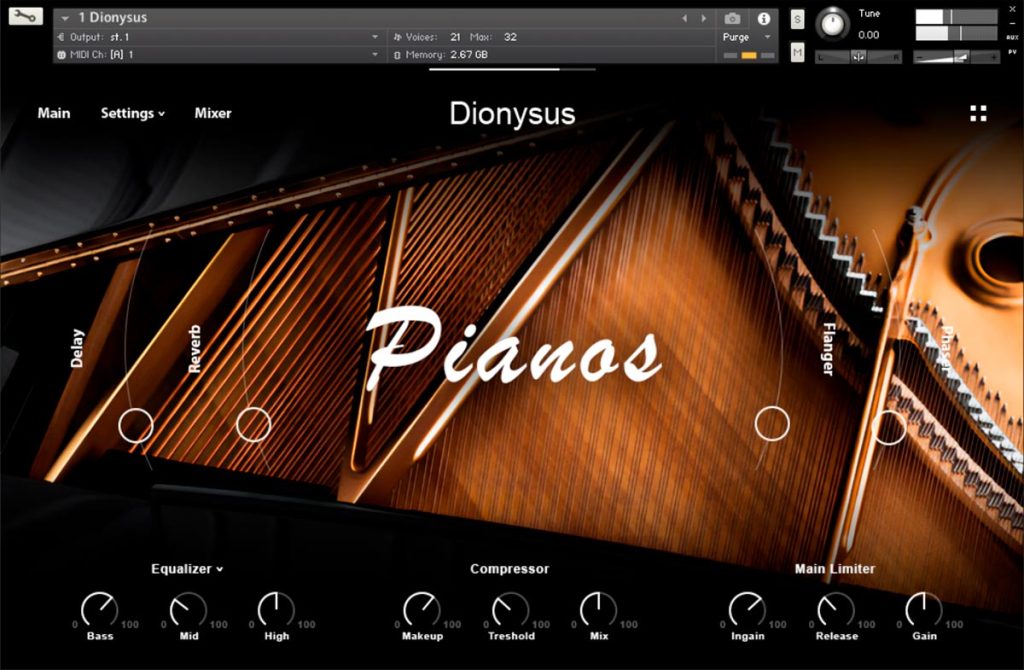Click the camera snapshot icon

pyautogui.click(x=732, y=18)
